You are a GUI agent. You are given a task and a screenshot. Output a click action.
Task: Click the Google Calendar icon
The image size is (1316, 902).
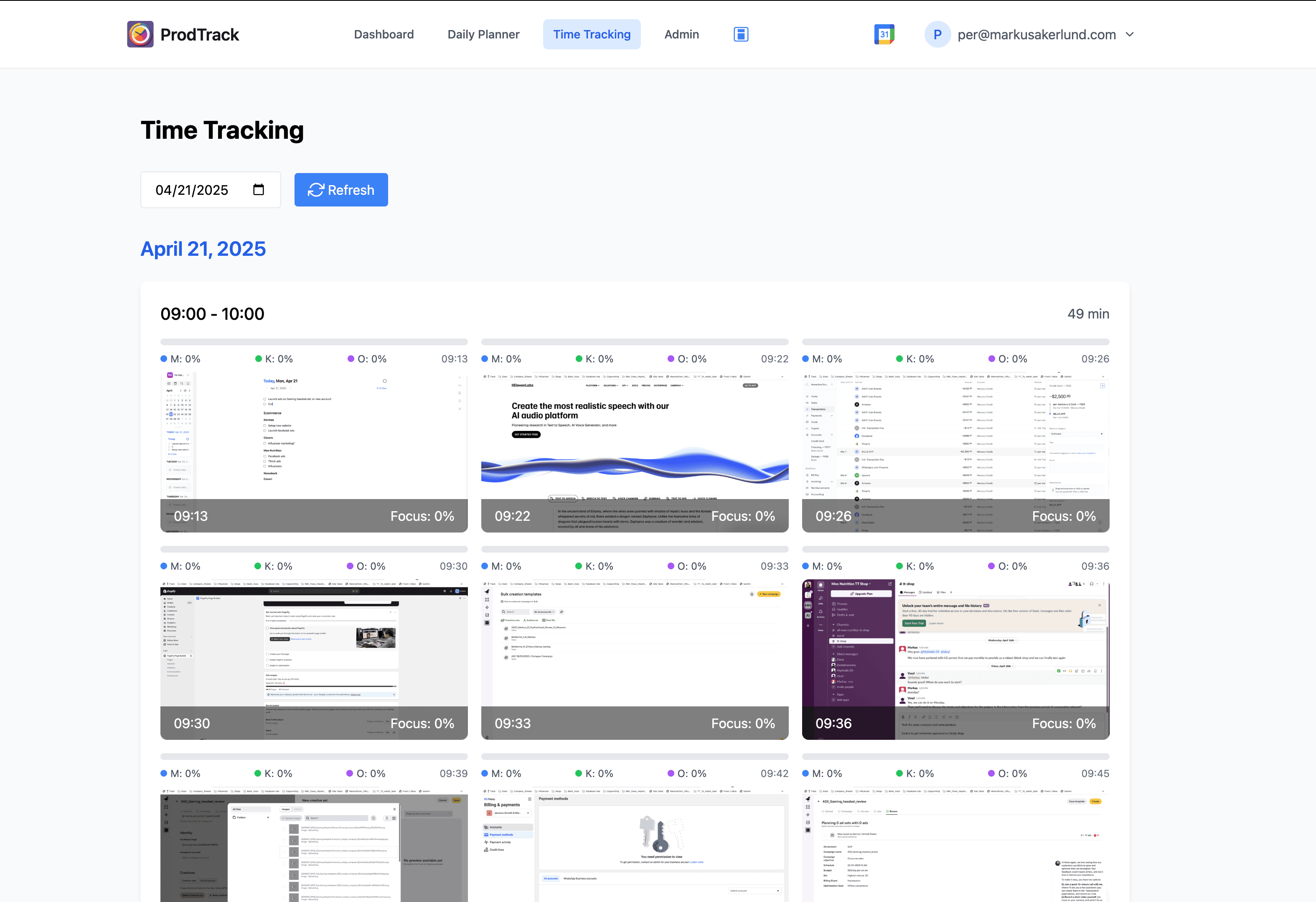pos(884,34)
